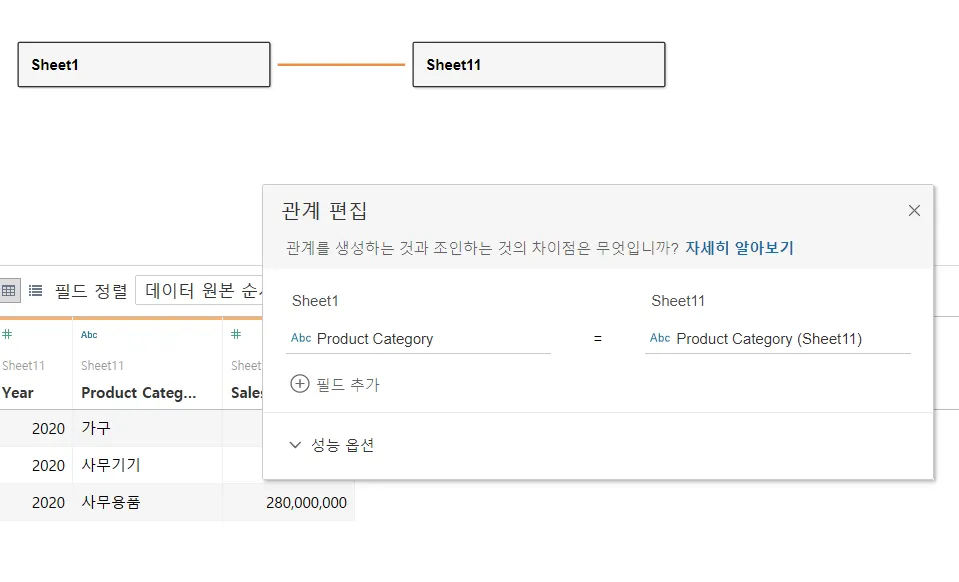
Task: Switch to data grid preview view
Action: tap(9, 291)
